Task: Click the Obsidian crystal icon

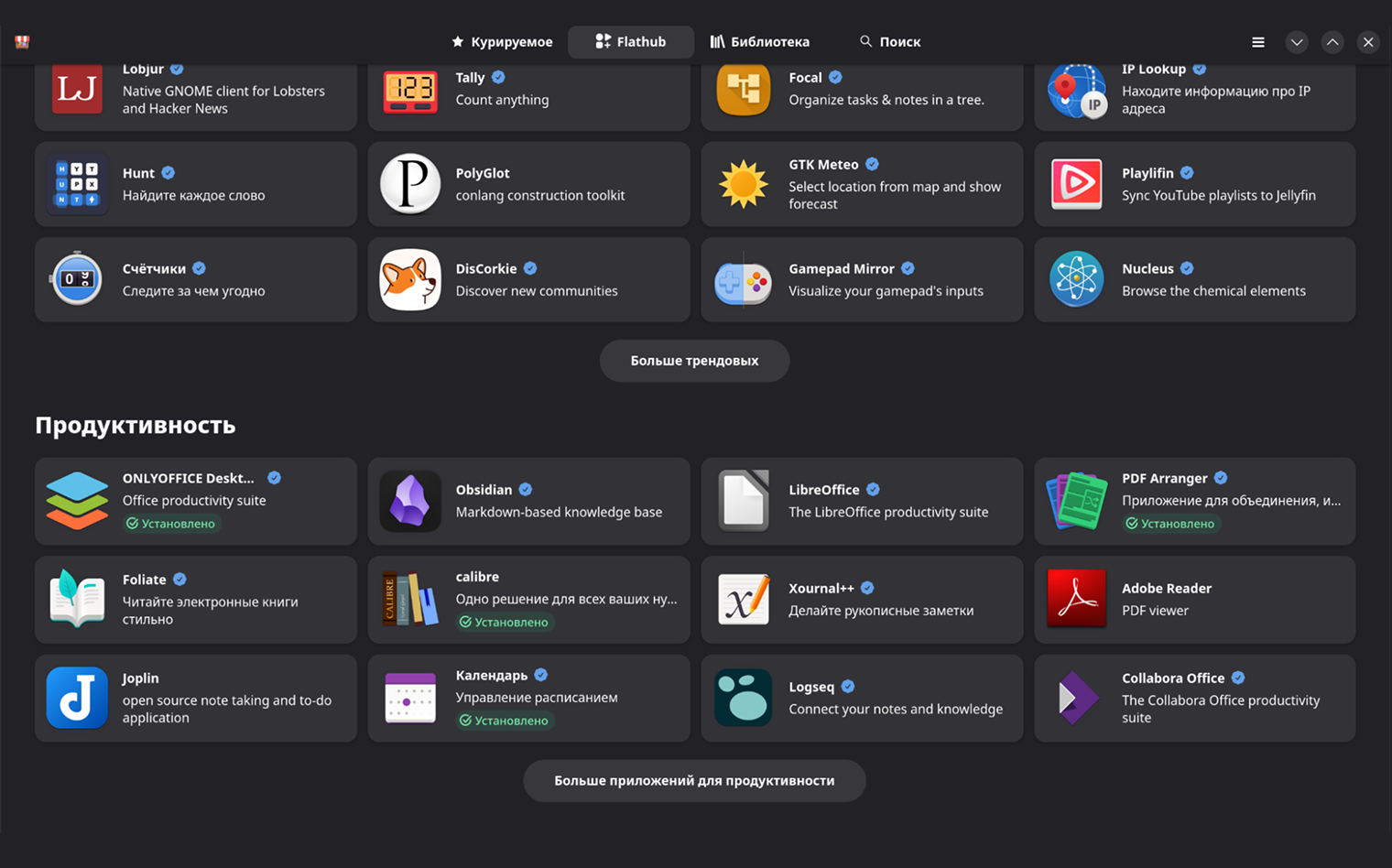Action: click(410, 501)
